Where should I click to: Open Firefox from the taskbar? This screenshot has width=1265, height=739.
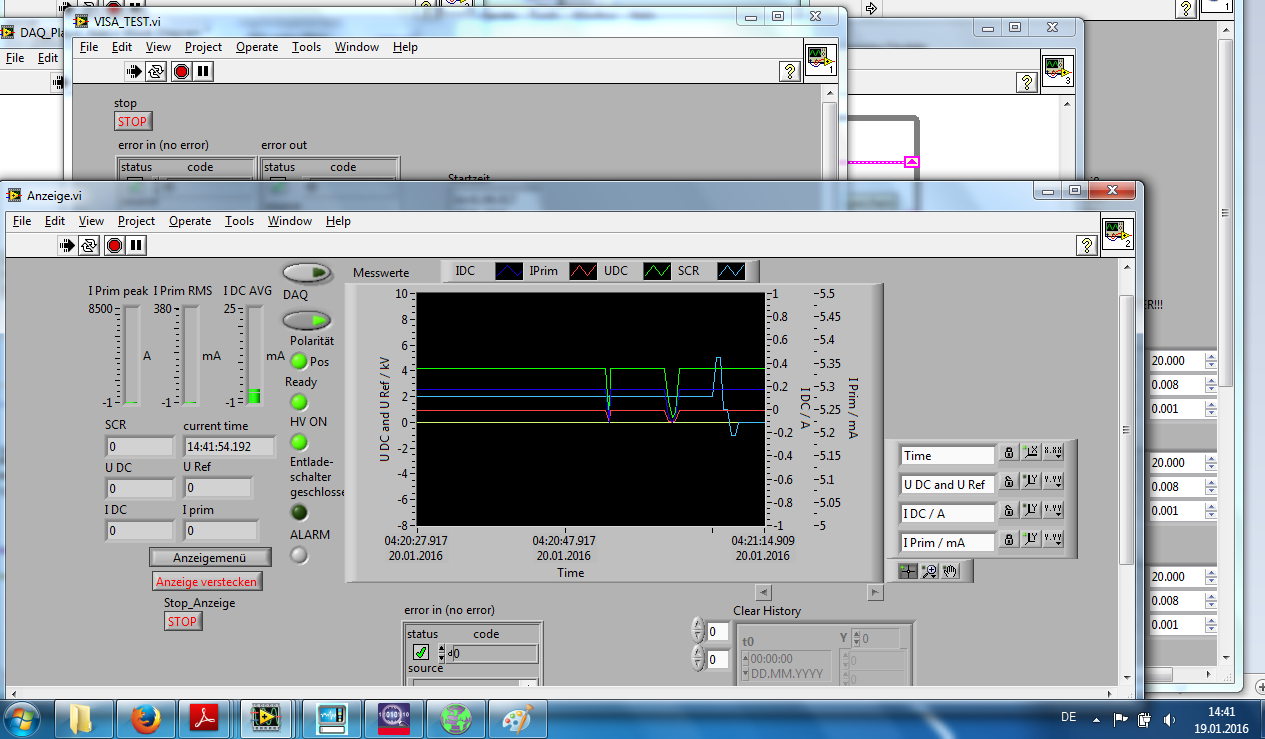pos(146,718)
